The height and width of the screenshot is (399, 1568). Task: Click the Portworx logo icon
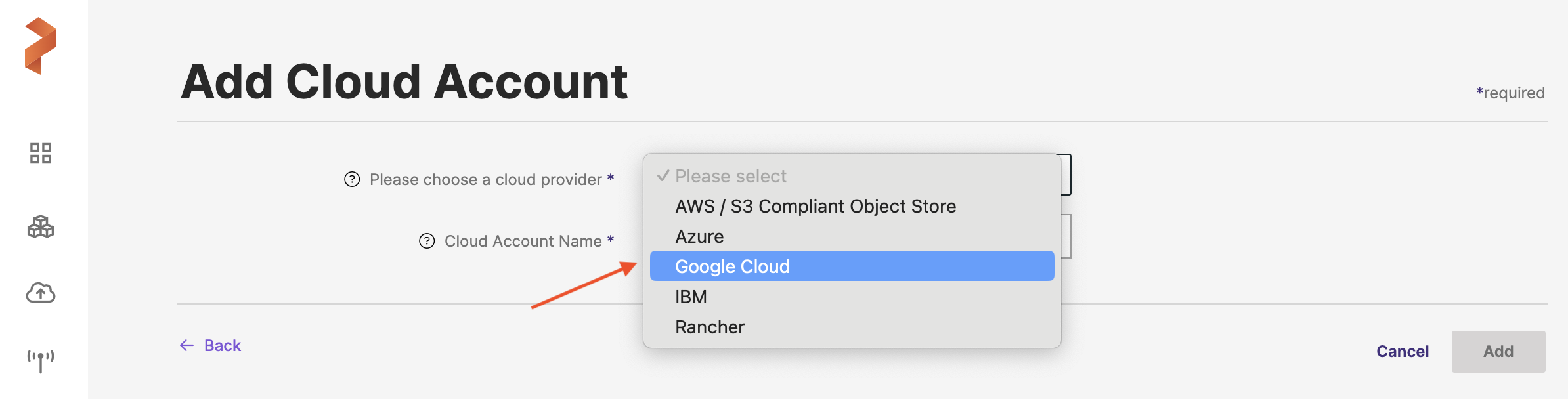tap(41, 46)
